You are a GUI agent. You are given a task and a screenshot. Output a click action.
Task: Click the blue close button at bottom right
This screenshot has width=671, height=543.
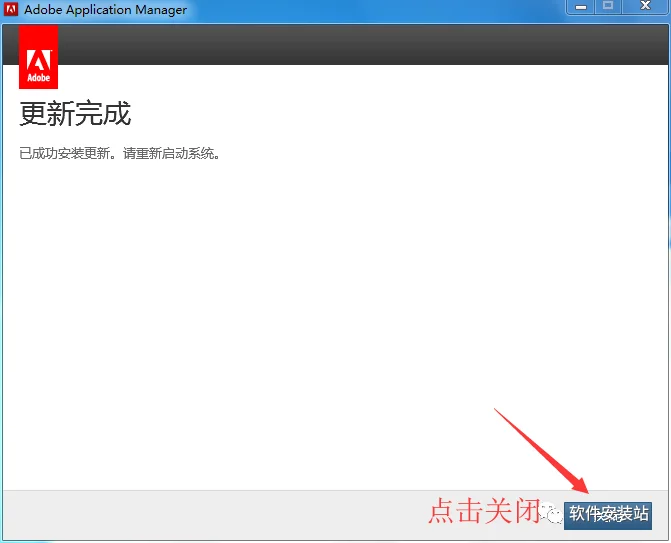tap(608, 515)
